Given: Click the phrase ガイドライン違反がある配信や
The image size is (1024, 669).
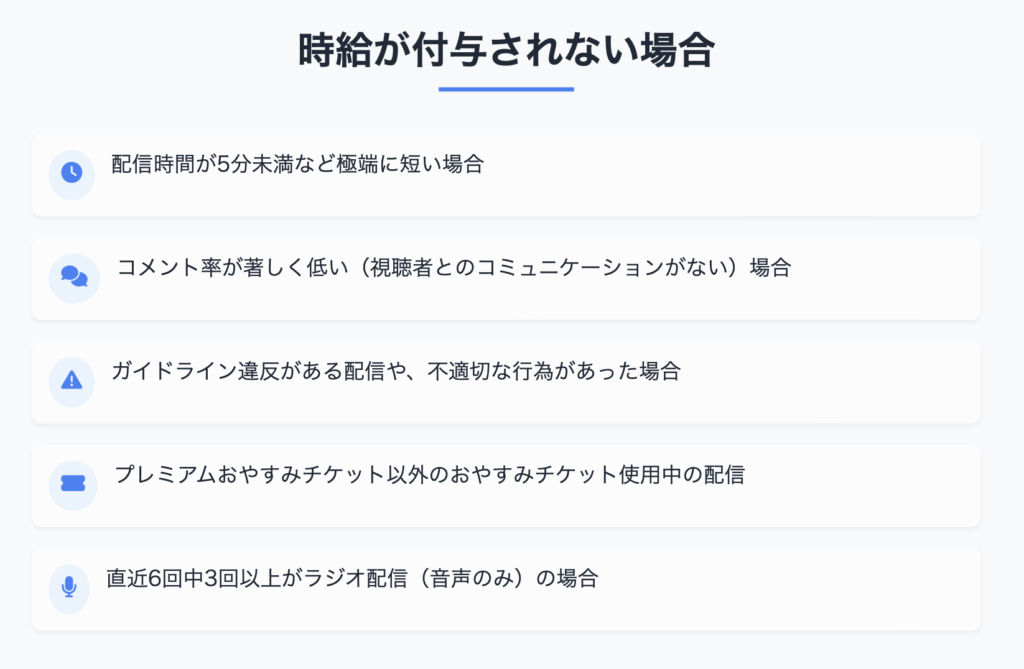Looking at the screenshot, I should pos(260,371).
